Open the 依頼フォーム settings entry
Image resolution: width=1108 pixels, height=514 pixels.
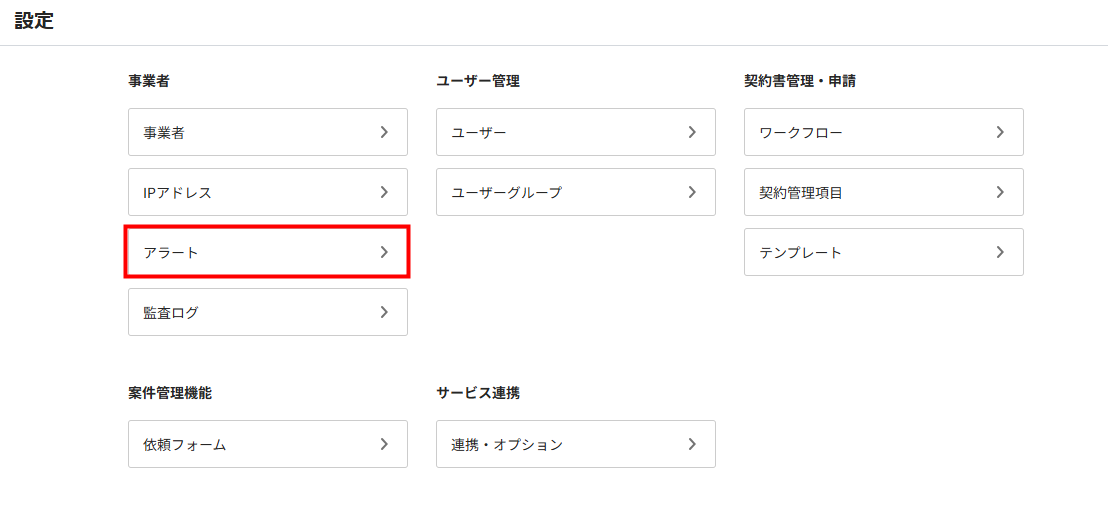pyautogui.click(x=268, y=444)
